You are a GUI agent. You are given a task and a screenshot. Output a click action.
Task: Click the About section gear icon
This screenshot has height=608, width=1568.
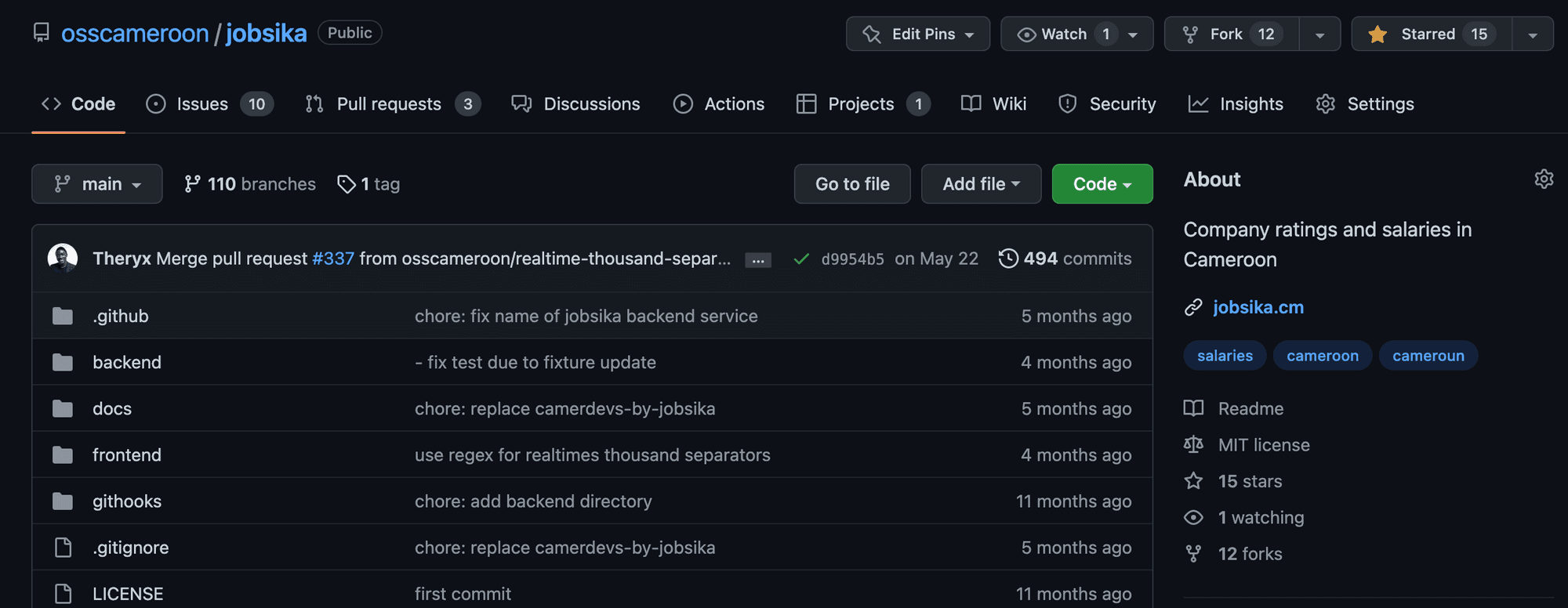click(1544, 179)
